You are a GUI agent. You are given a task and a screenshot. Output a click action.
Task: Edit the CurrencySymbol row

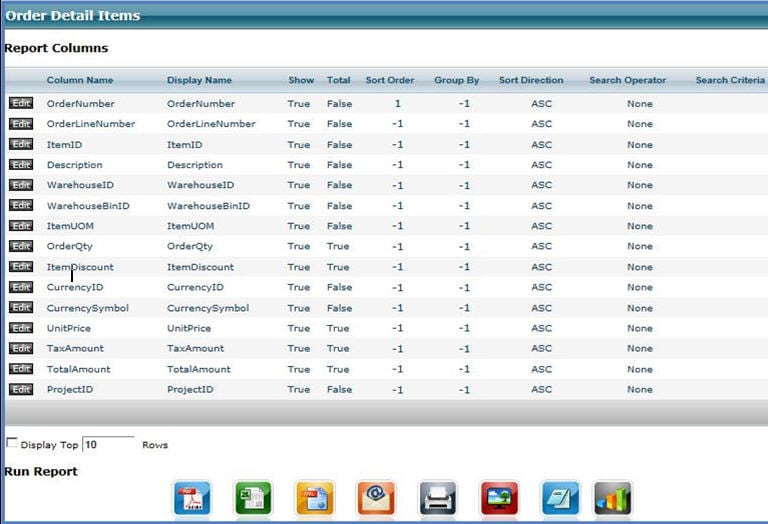click(x=21, y=308)
